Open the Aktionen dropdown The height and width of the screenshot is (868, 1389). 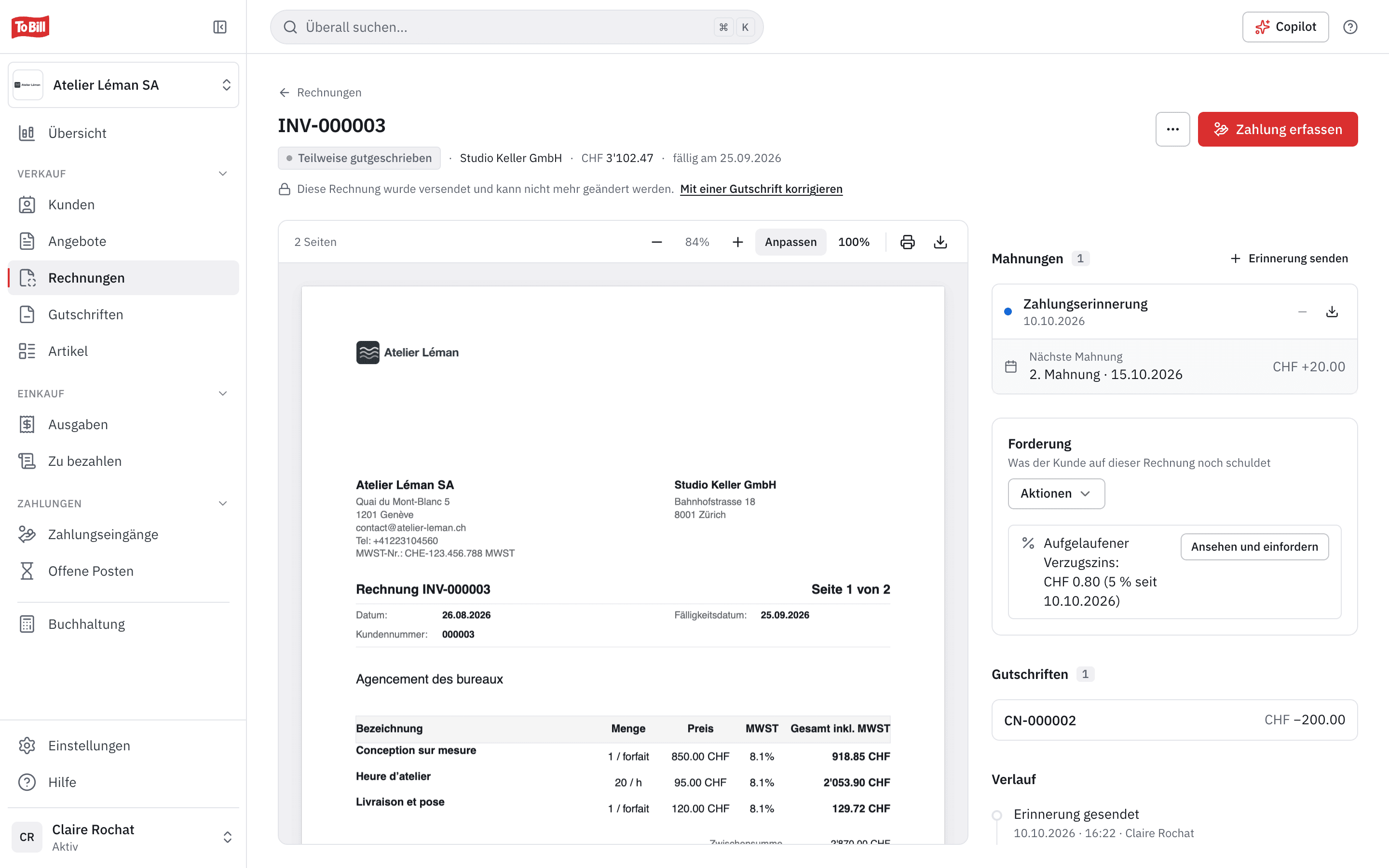1056,494
